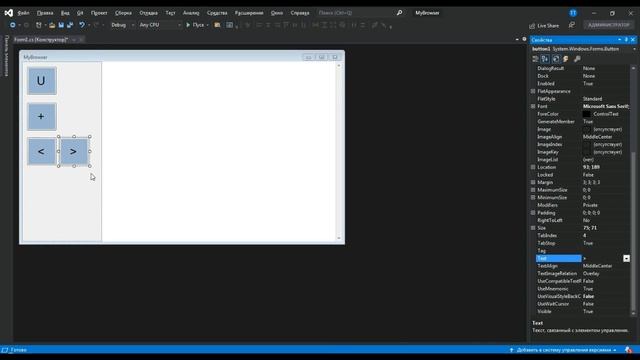Open Правка menu

45,13
